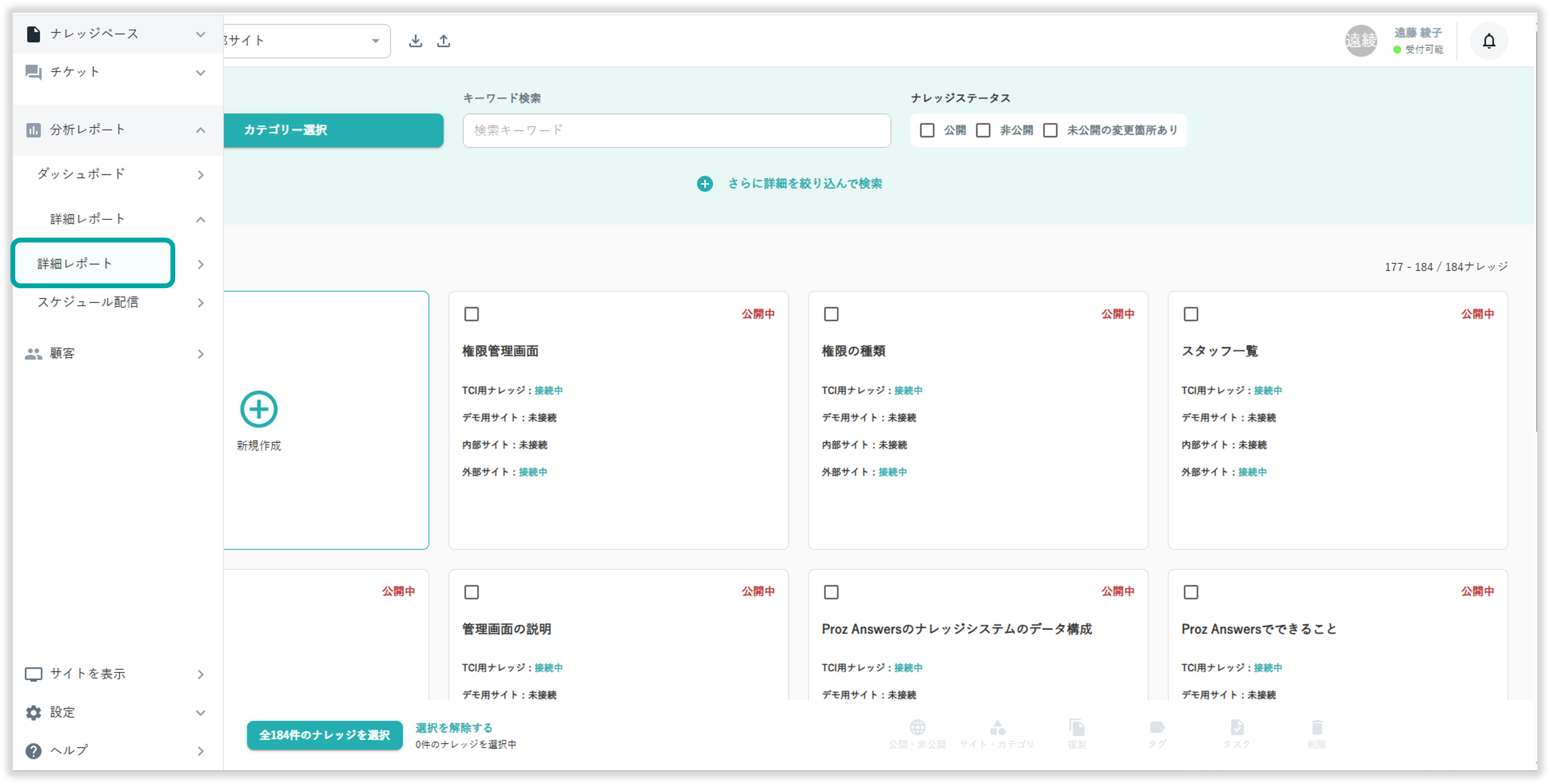Collapse the 分析レポート section
This screenshot has width=1550, height=784.
200,130
